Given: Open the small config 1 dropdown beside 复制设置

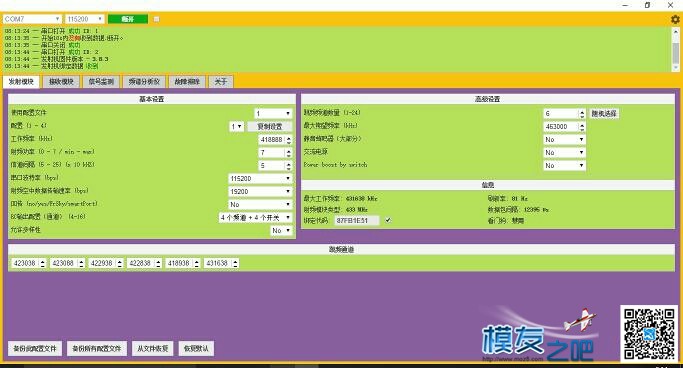Looking at the screenshot, I should click(x=237, y=126).
